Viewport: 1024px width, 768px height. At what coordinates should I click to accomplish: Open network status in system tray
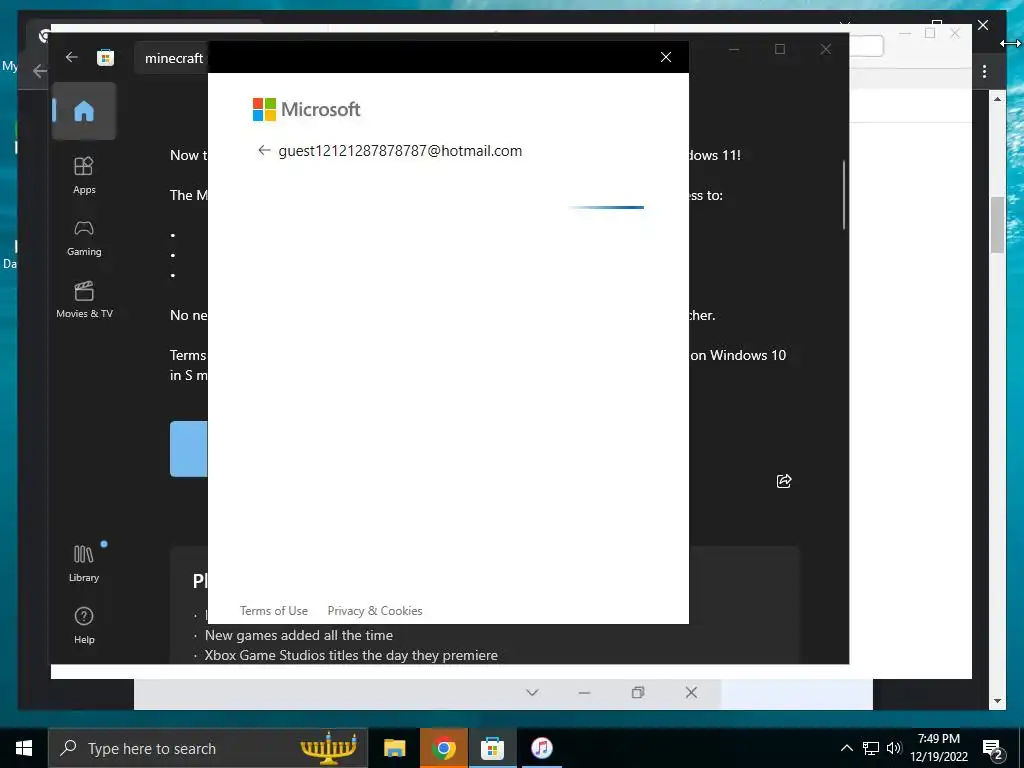871,748
